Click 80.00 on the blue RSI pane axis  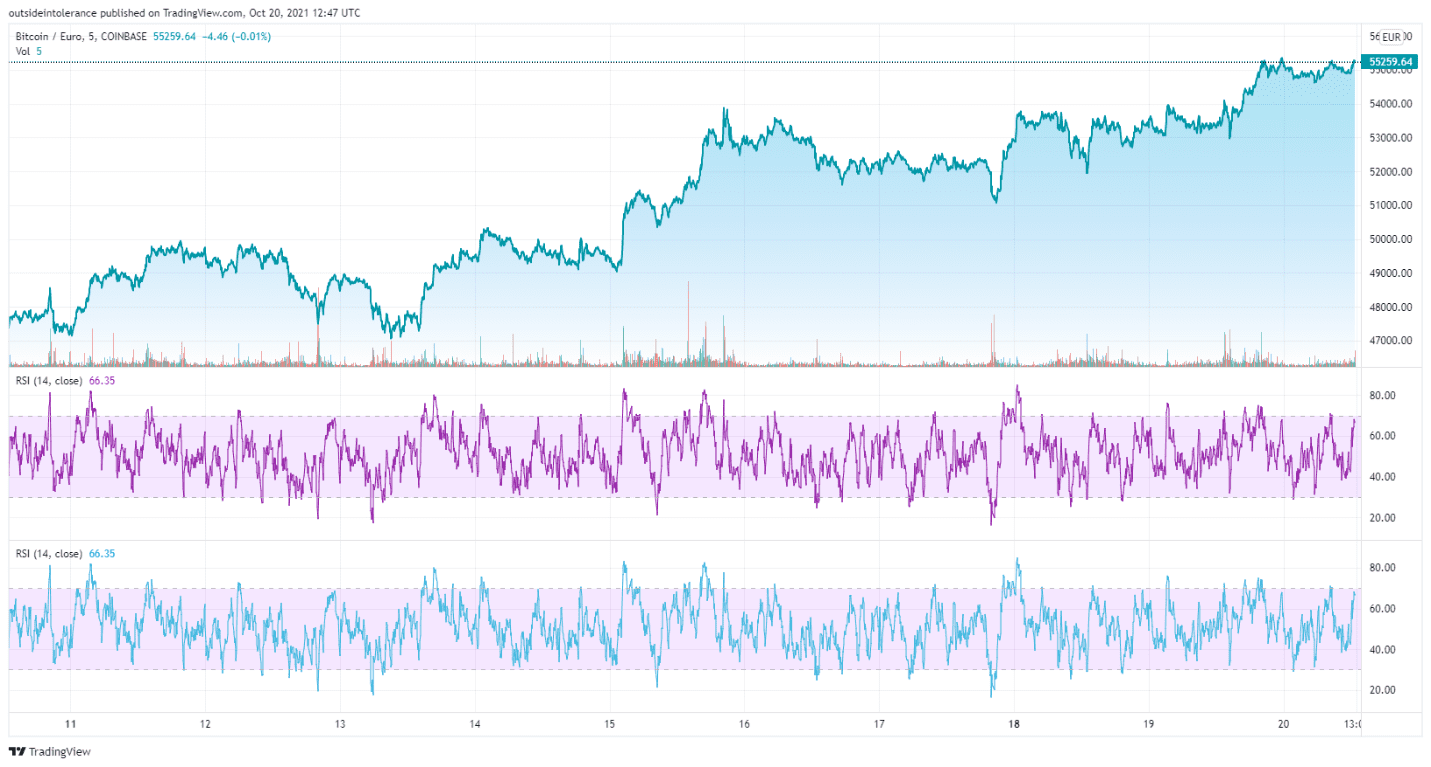pyautogui.click(x=1382, y=568)
